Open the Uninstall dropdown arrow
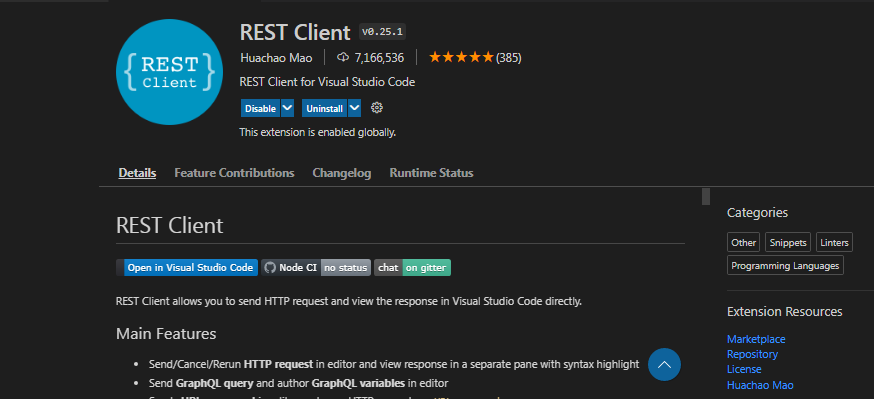 pos(355,108)
